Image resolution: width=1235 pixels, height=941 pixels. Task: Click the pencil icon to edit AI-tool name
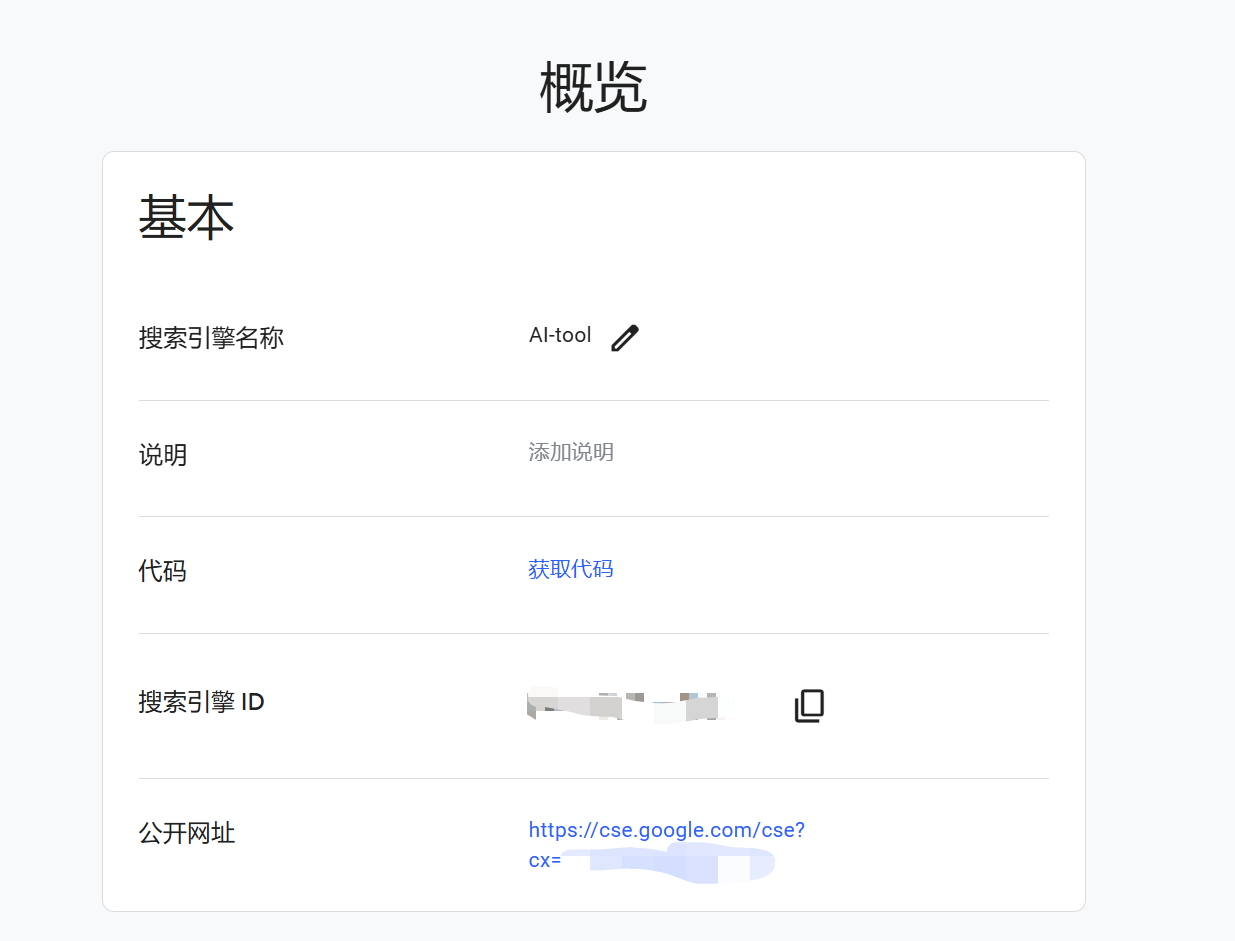tap(624, 338)
